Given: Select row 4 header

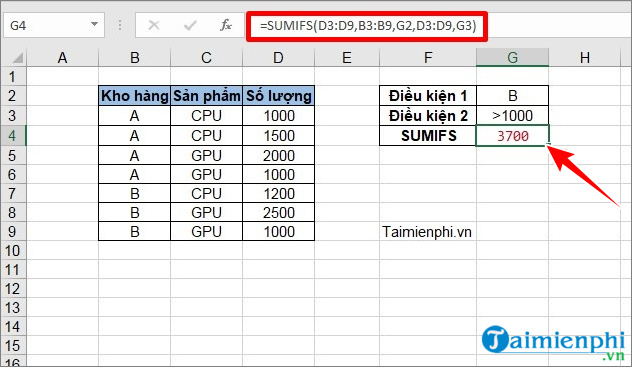Looking at the screenshot, I should click(x=12, y=136).
